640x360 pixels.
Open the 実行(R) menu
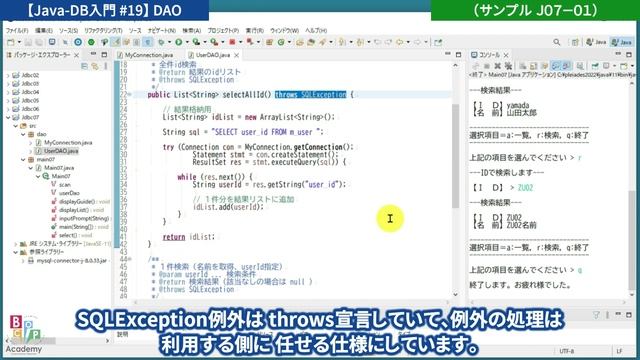pyautogui.click(x=254, y=31)
